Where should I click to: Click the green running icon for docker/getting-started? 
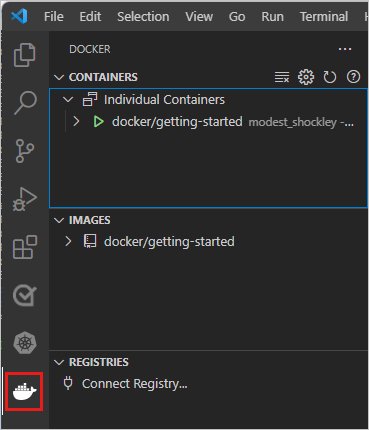click(x=98, y=122)
